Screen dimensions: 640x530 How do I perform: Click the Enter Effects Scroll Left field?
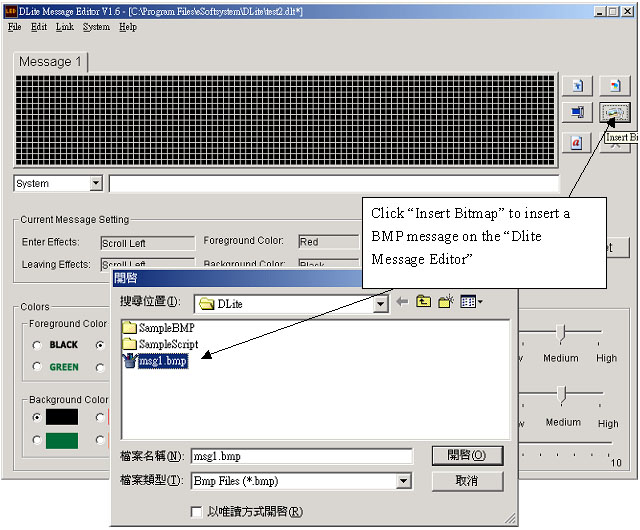[x=147, y=243]
